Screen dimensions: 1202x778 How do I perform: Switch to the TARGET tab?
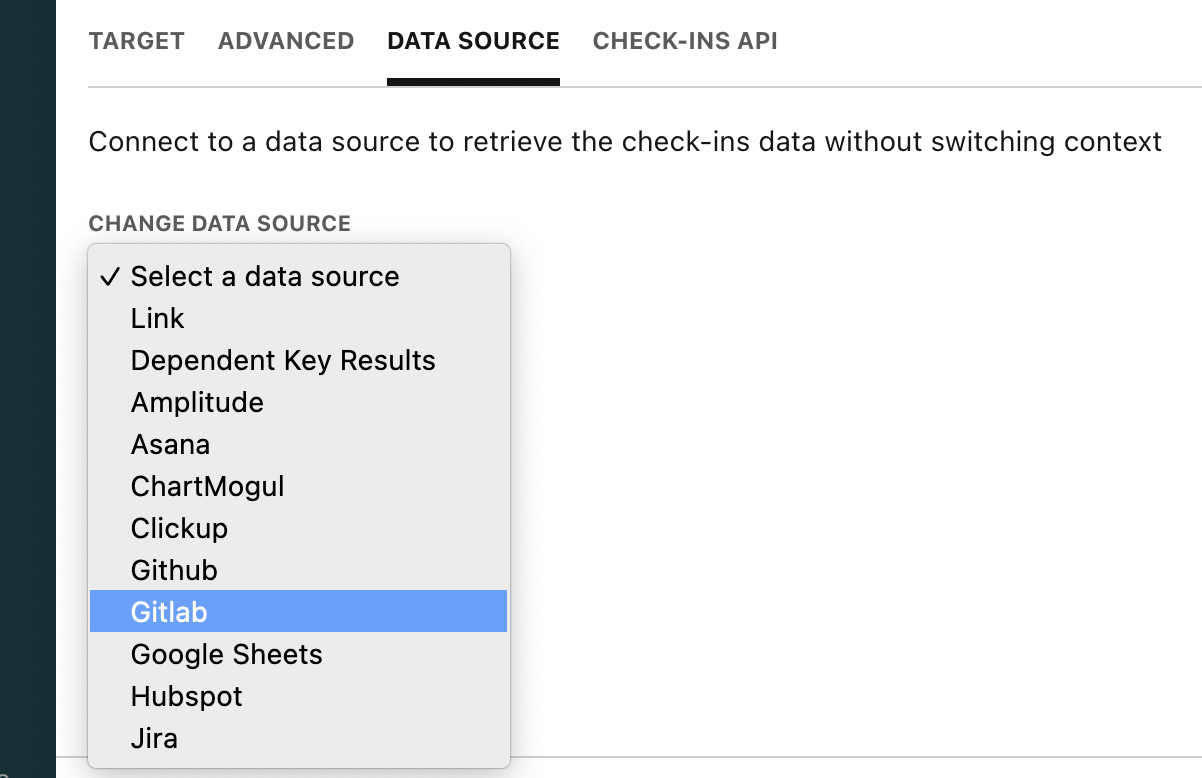136,41
